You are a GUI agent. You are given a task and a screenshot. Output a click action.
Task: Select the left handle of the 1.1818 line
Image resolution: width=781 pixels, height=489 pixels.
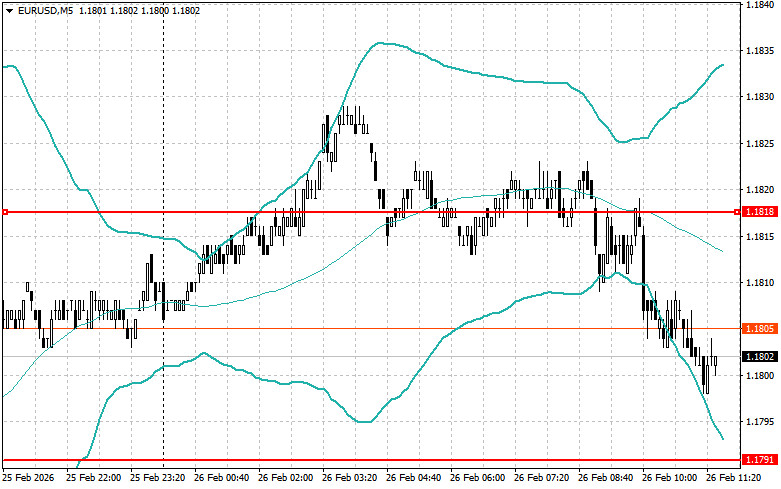click(x=5, y=212)
